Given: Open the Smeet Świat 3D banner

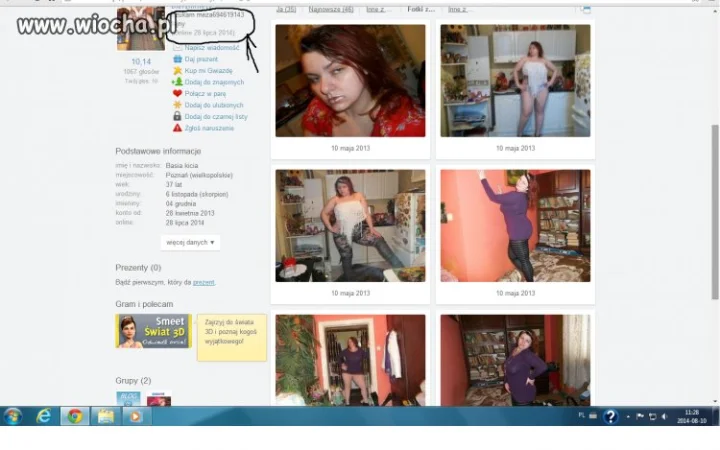Looking at the screenshot, I should coord(153,331).
